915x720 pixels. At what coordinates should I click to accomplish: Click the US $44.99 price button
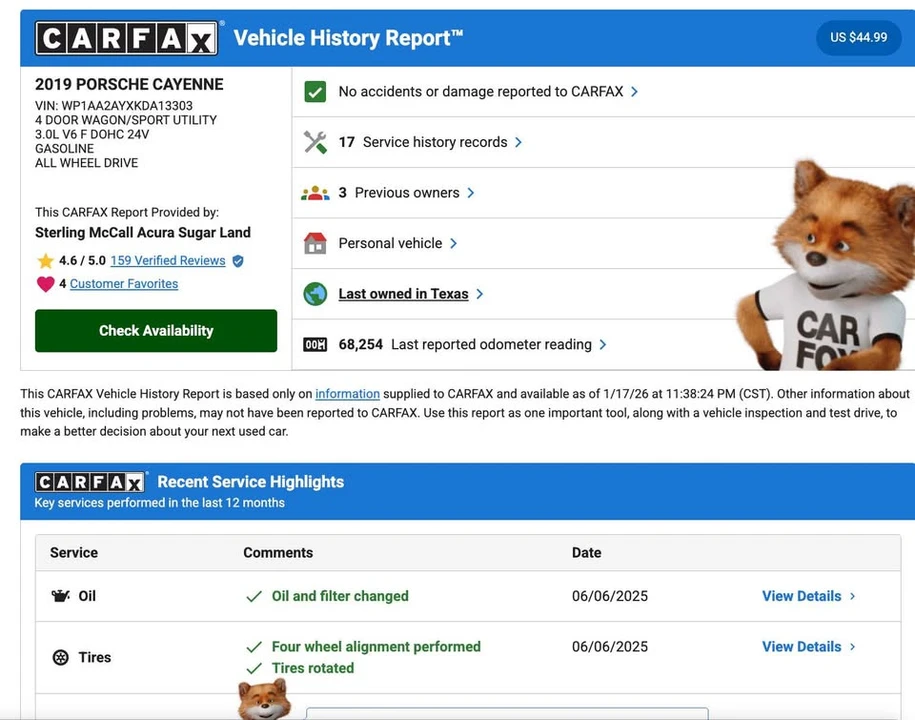point(858,38)
